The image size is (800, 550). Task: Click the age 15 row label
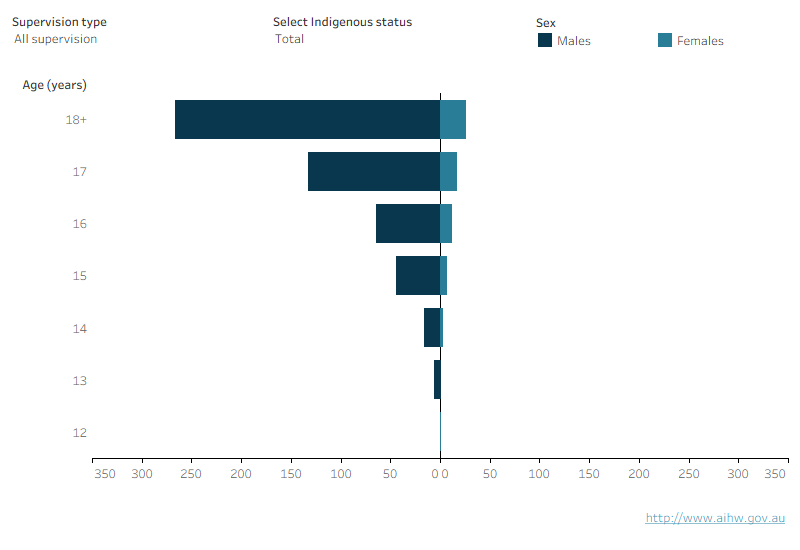tap(80, 276)
